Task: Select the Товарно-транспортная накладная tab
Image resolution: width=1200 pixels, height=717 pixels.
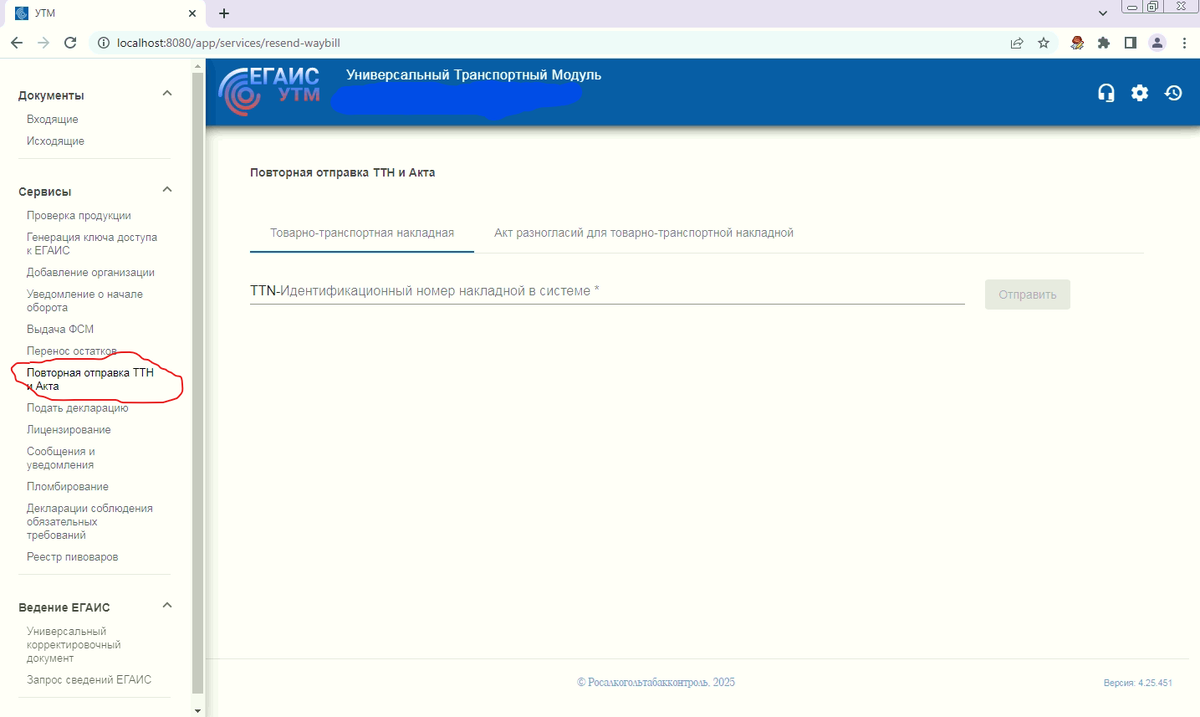Action: [362, 231]
